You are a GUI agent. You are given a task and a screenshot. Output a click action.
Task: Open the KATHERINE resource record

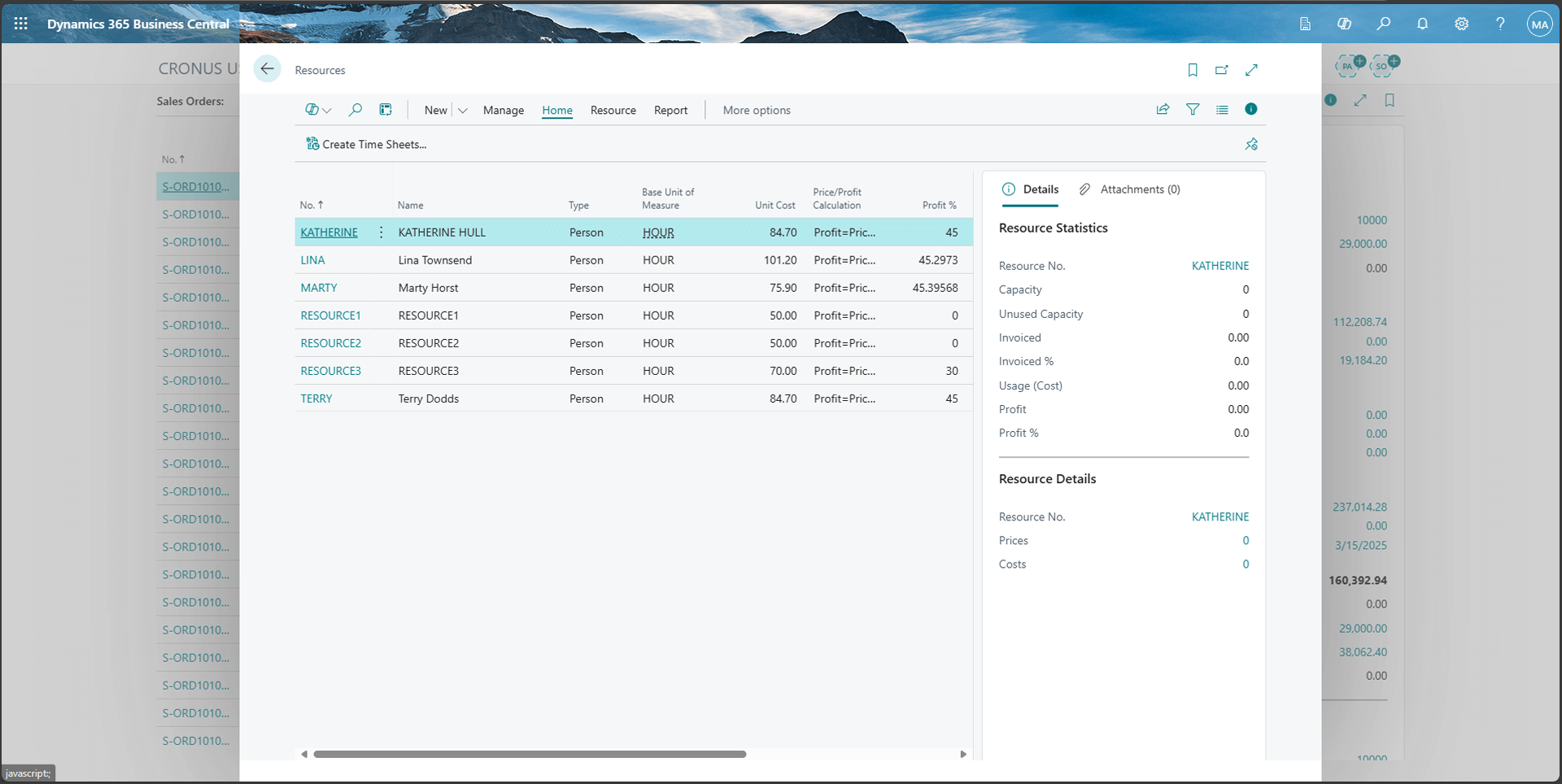pos(329,232)
